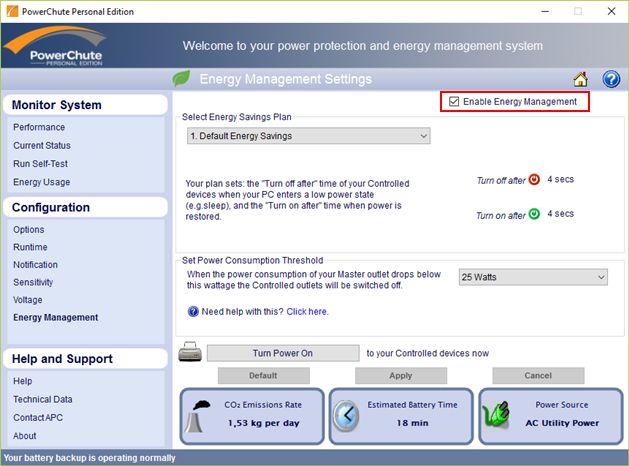The width and height of the screenshot is (629, 466).
Task: Open Current Status page
Action: [x=42, y=145]
